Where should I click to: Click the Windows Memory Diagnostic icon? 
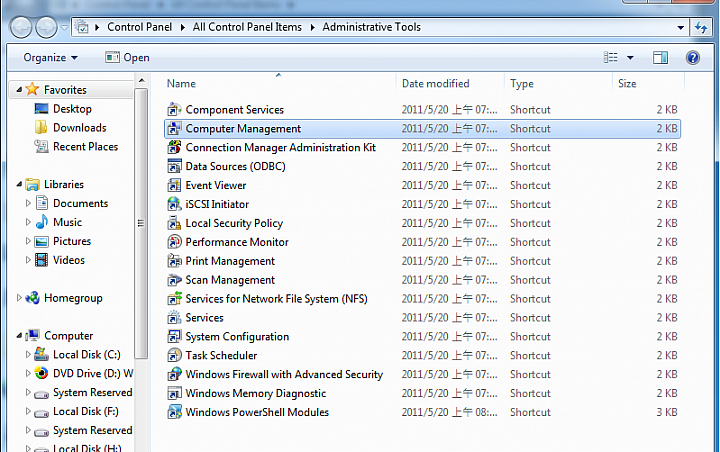pyautogui.click(x=174, y=393)
